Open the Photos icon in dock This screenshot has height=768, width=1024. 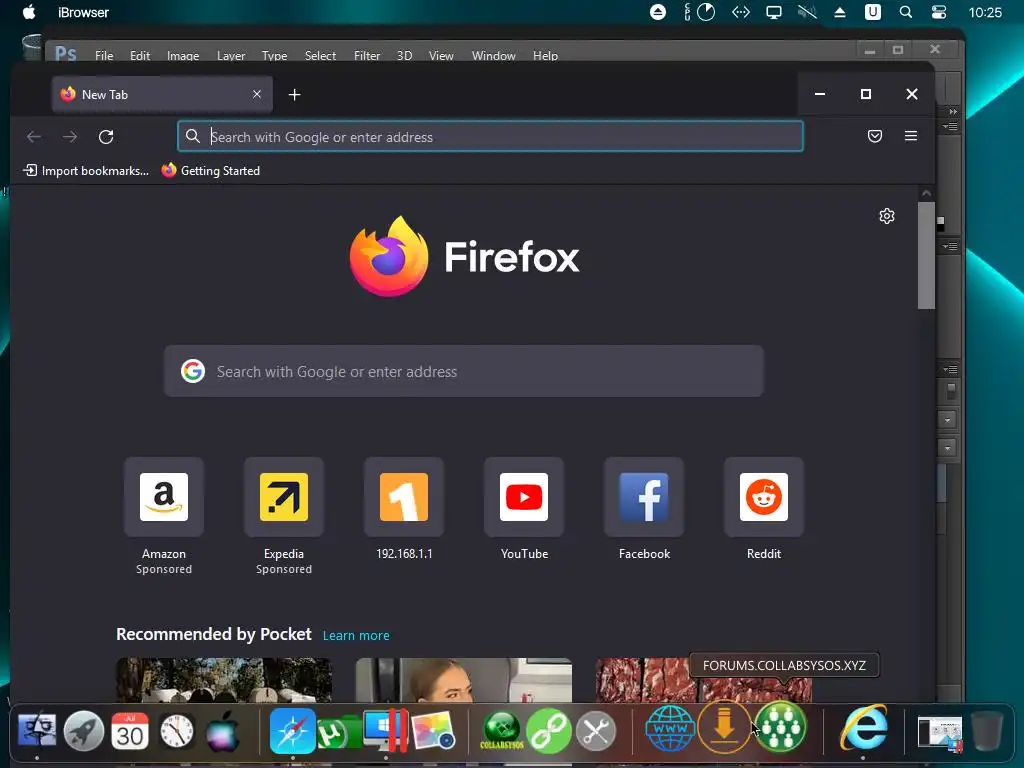[x=434, y=731]
